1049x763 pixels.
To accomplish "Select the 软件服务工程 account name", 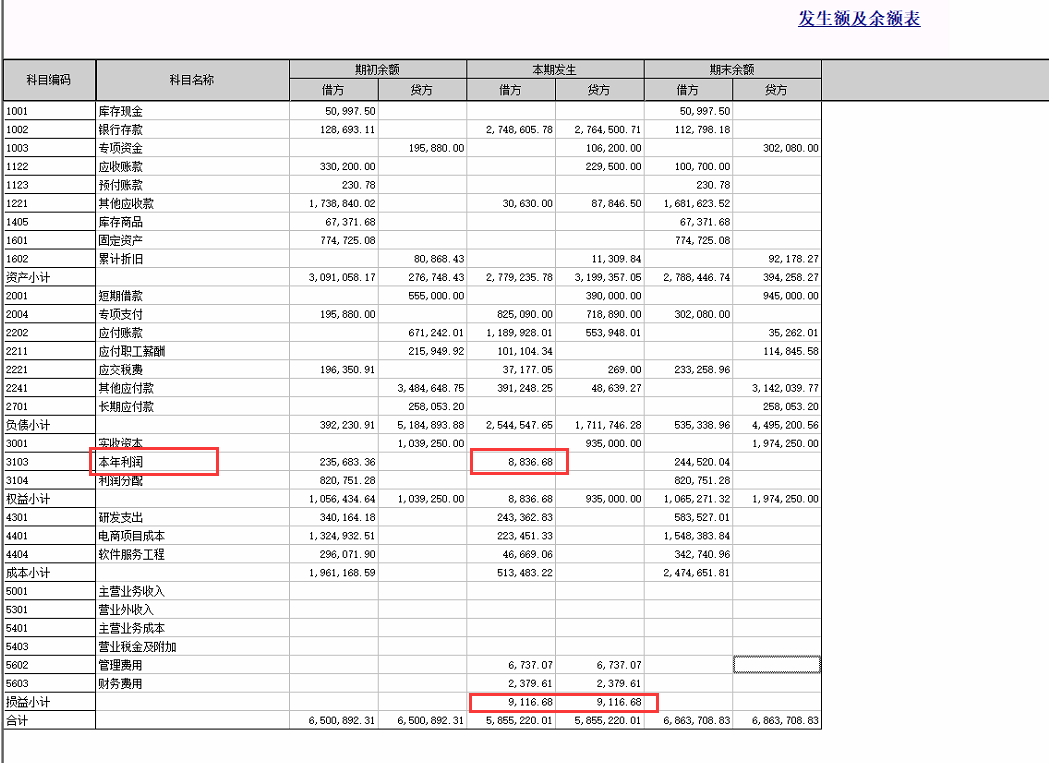I will pyautogui.click(x=132, y=554).
